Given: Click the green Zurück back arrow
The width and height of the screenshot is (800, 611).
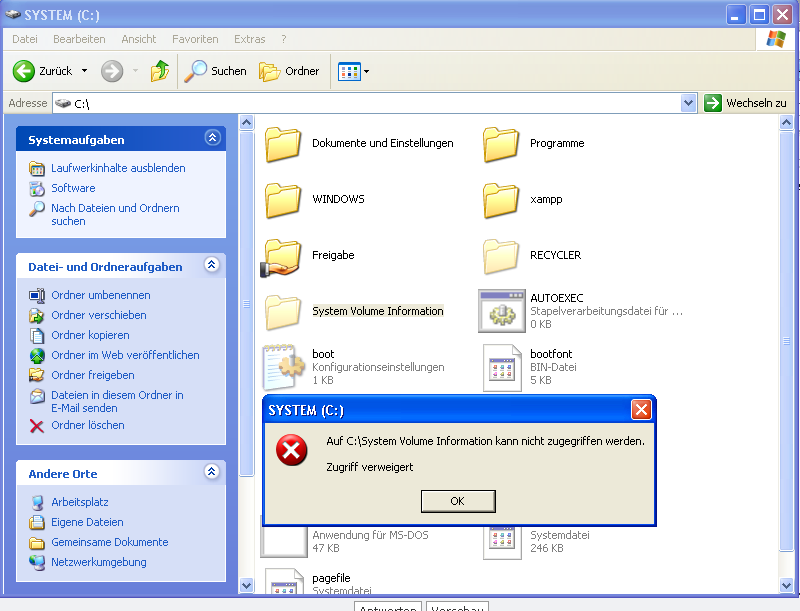Looking at the screenshot, I should [x=23, y=71].
